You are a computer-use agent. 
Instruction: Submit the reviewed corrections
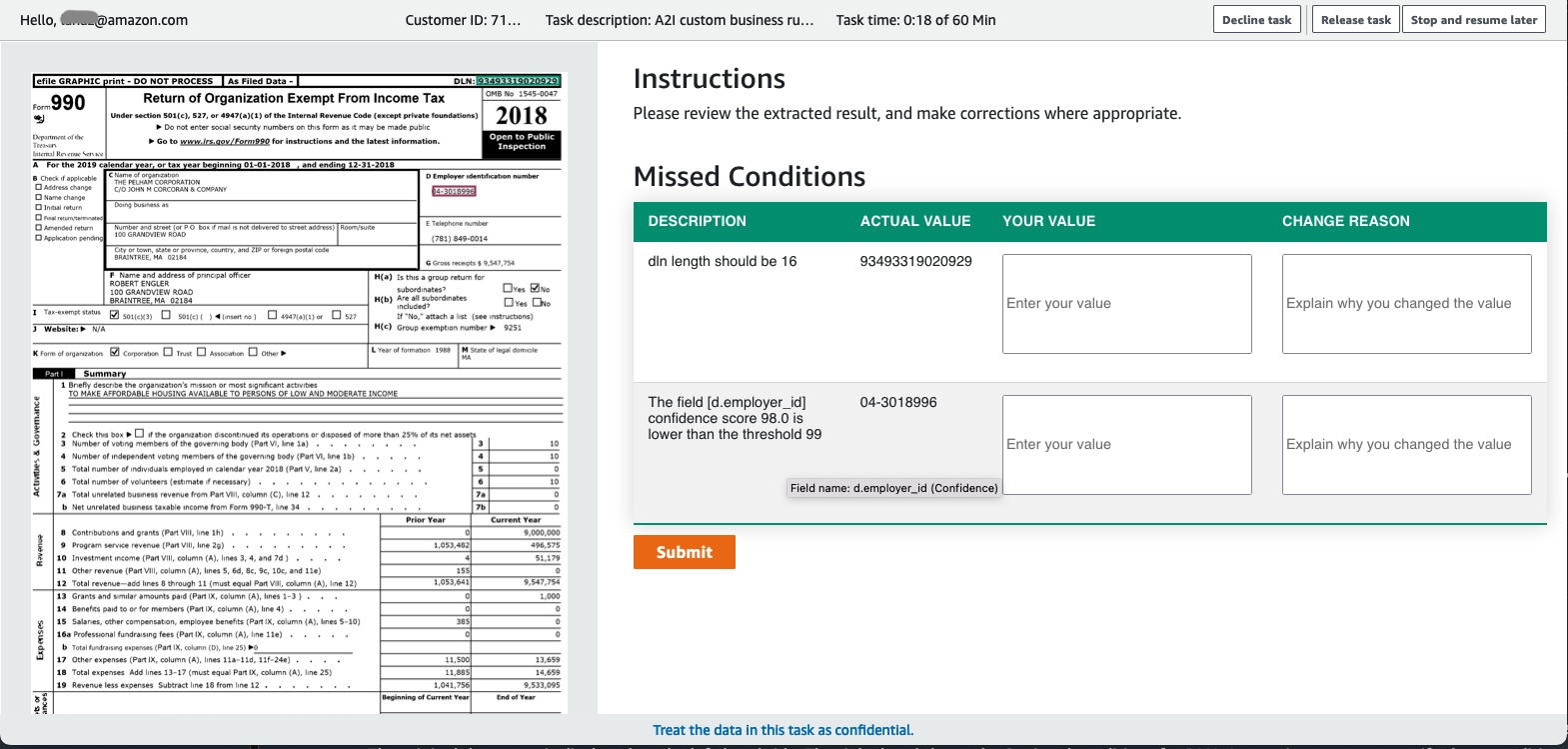click(x=685, y=552)
